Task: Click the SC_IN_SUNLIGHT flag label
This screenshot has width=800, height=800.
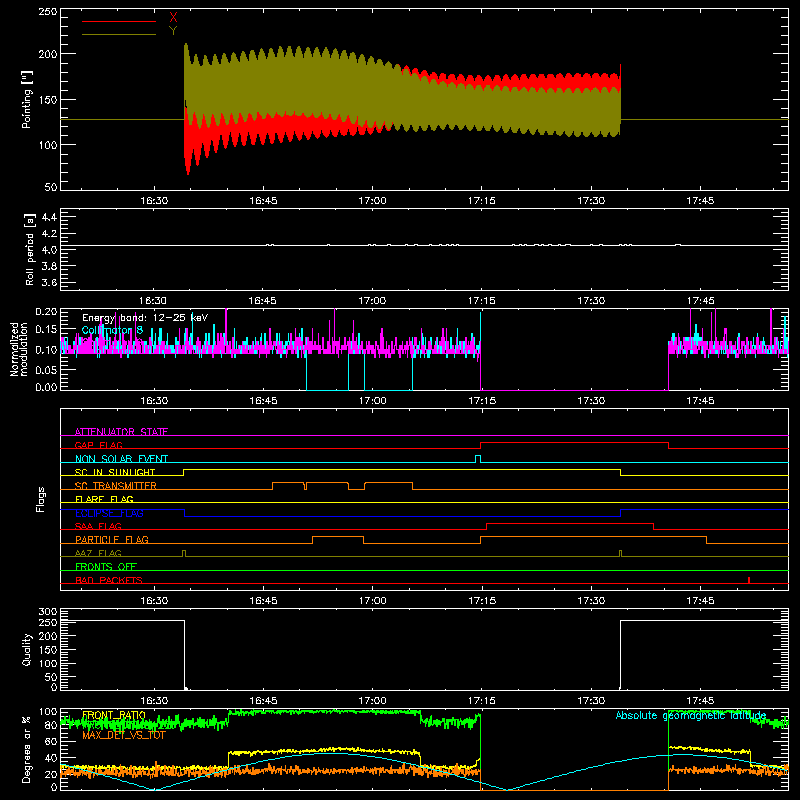Action: [115, 472]
